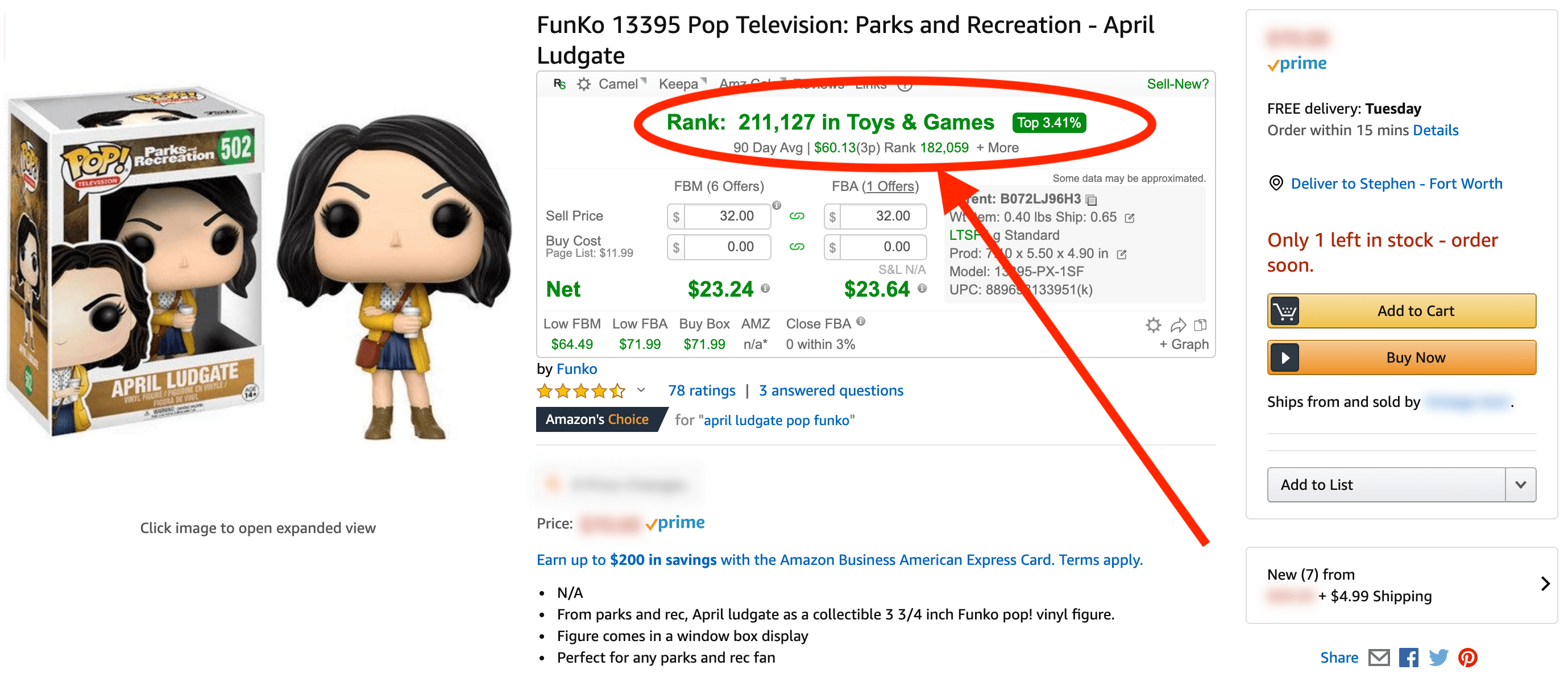Click the Add to Cart button
Viewport: 1568px width, 678px height.
click(1416, 310)
